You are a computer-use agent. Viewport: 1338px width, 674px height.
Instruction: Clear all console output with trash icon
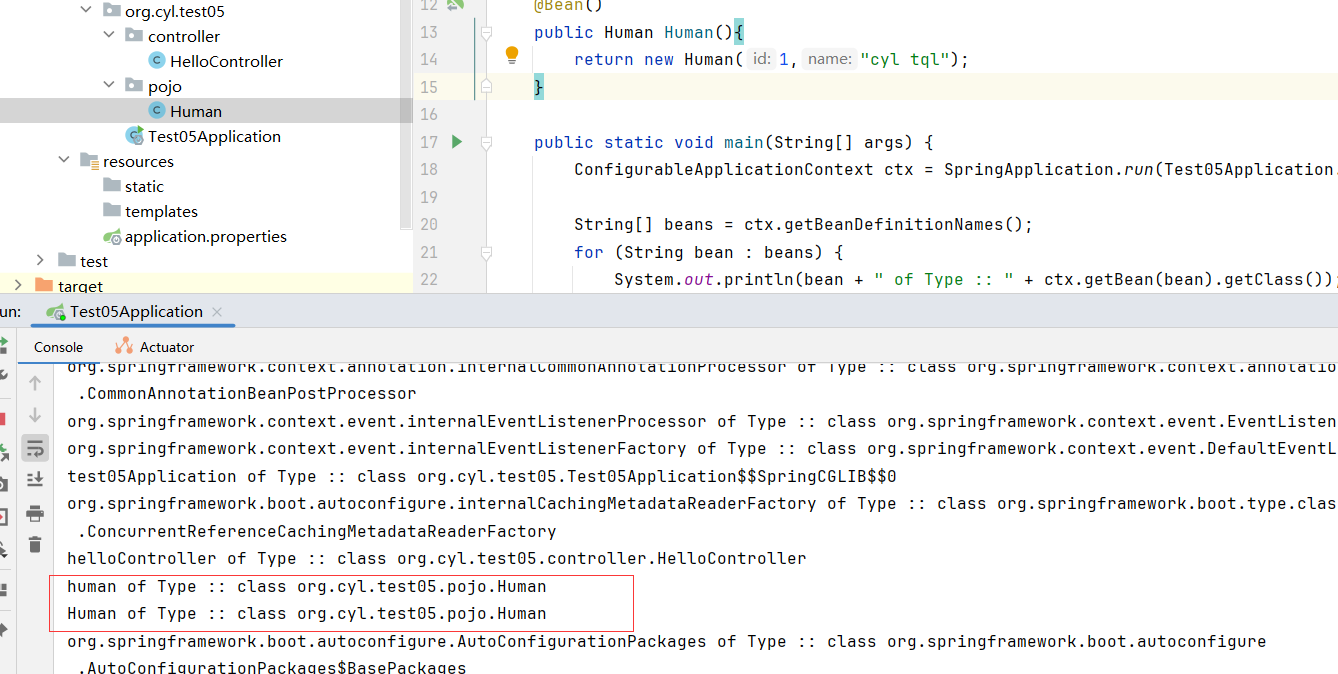35,545
